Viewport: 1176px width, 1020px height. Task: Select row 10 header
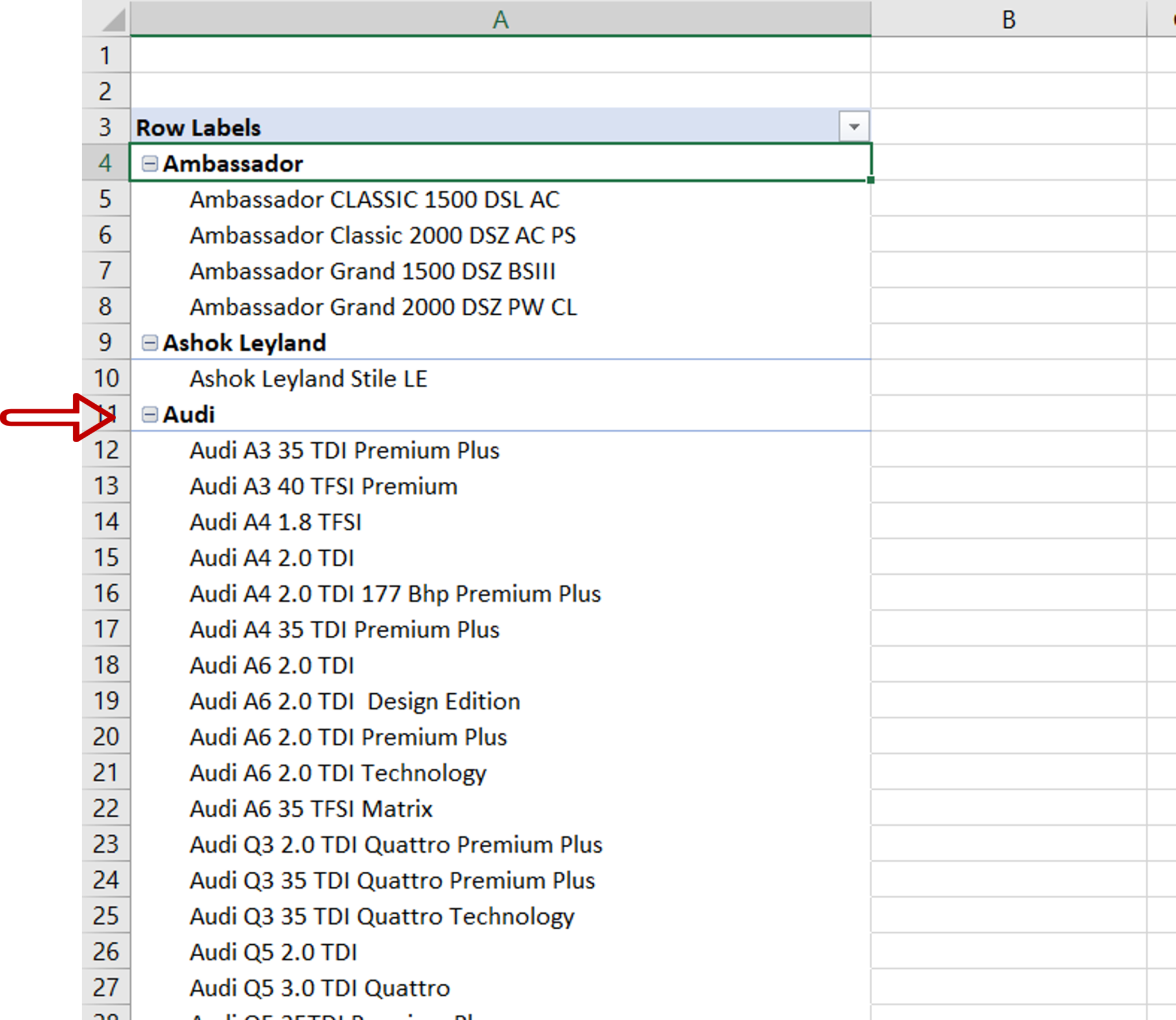click(106, 378)
